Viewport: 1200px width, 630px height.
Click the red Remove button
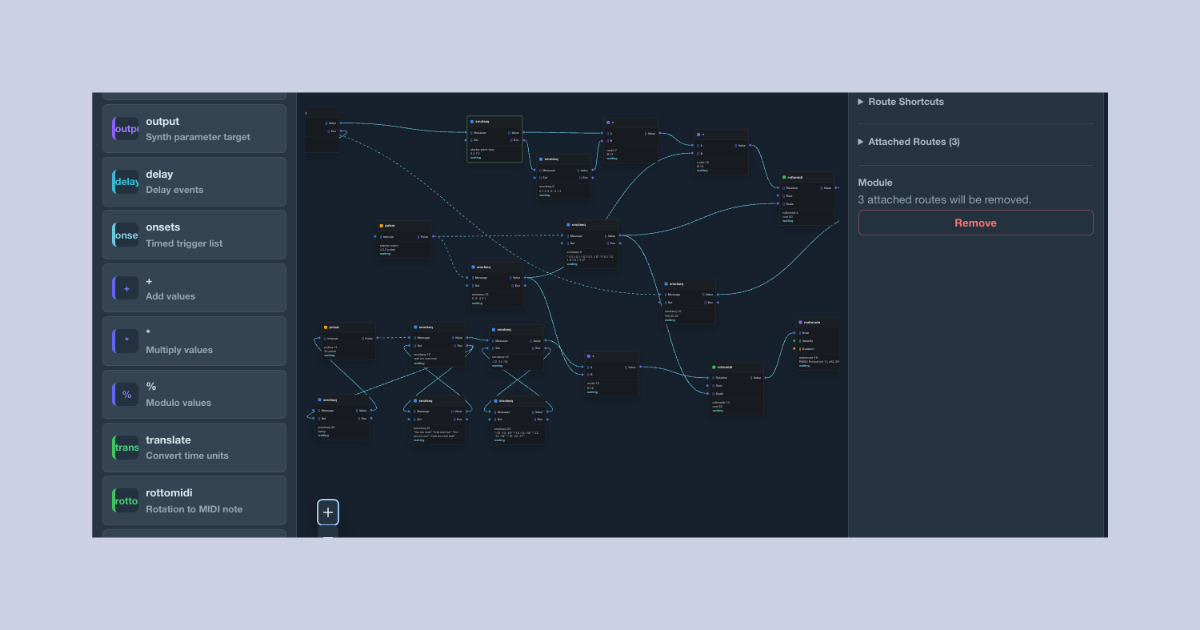tap(975, 223)
